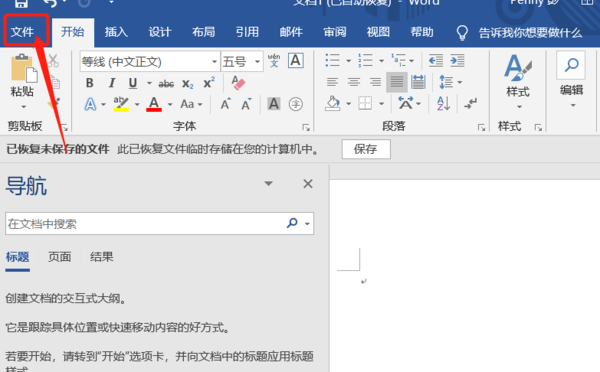Switch to the 插入 ribbon tab

coord(116,32)
